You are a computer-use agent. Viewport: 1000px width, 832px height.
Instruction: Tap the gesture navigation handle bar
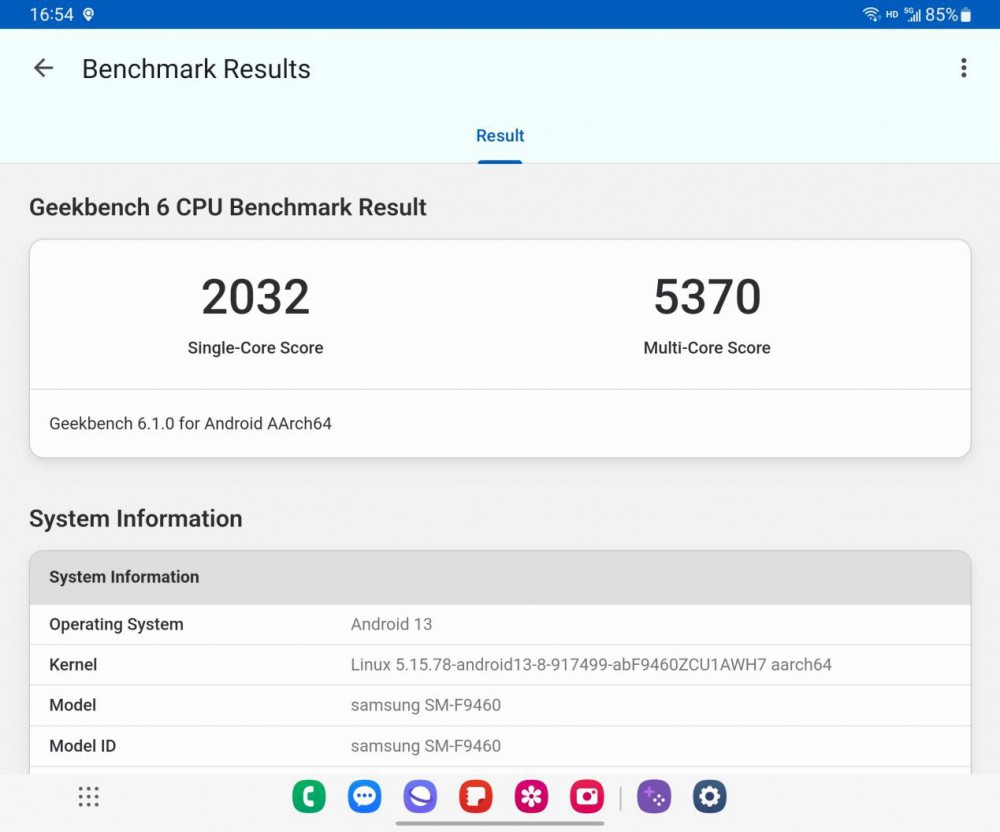coord(500,823)
